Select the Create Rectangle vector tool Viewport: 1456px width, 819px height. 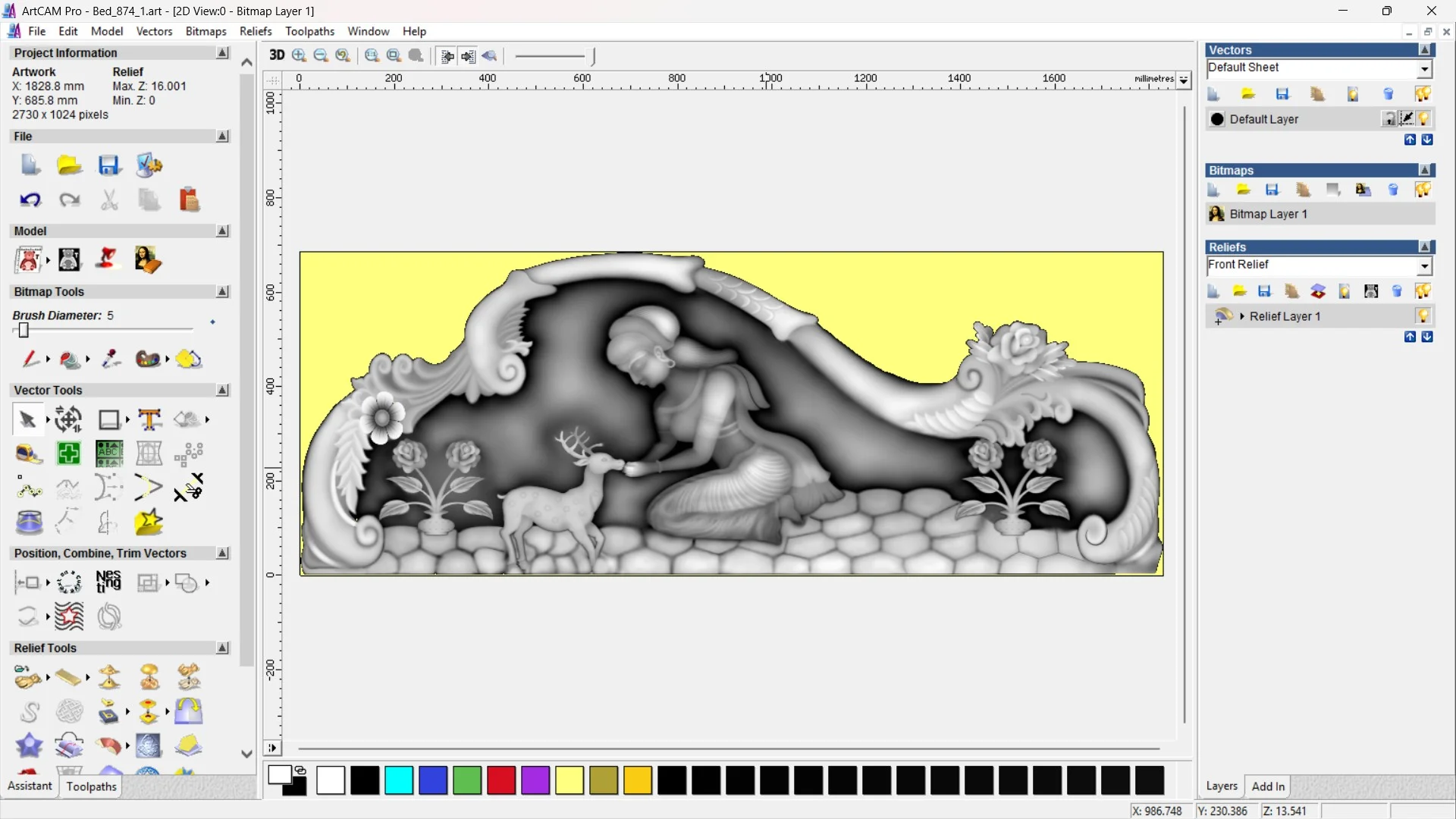pyautogui.click(x=108, y=419)
